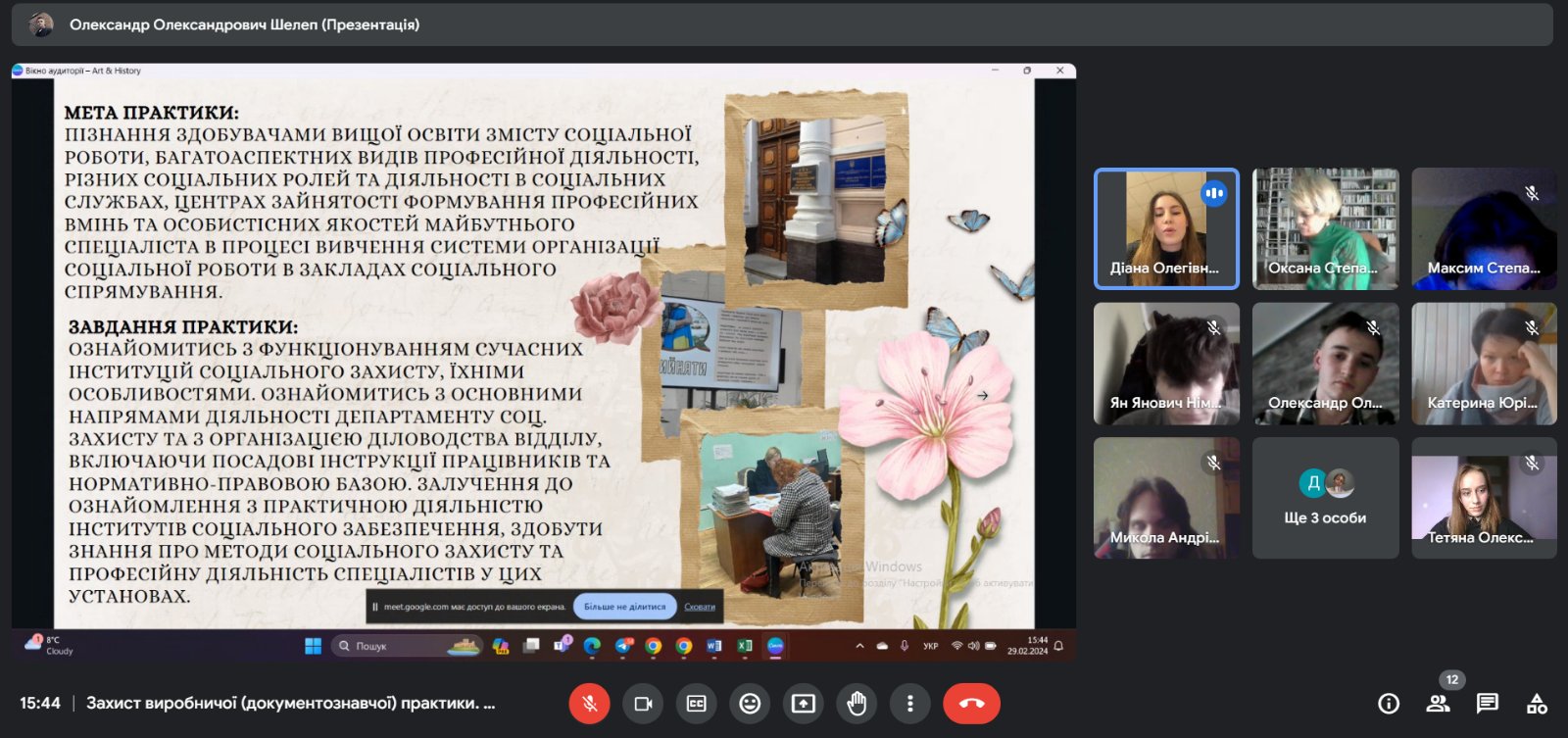Viewport: 1568px width, 738px height.
Task: Toggle the camera on or off
Action: (643, 703)
